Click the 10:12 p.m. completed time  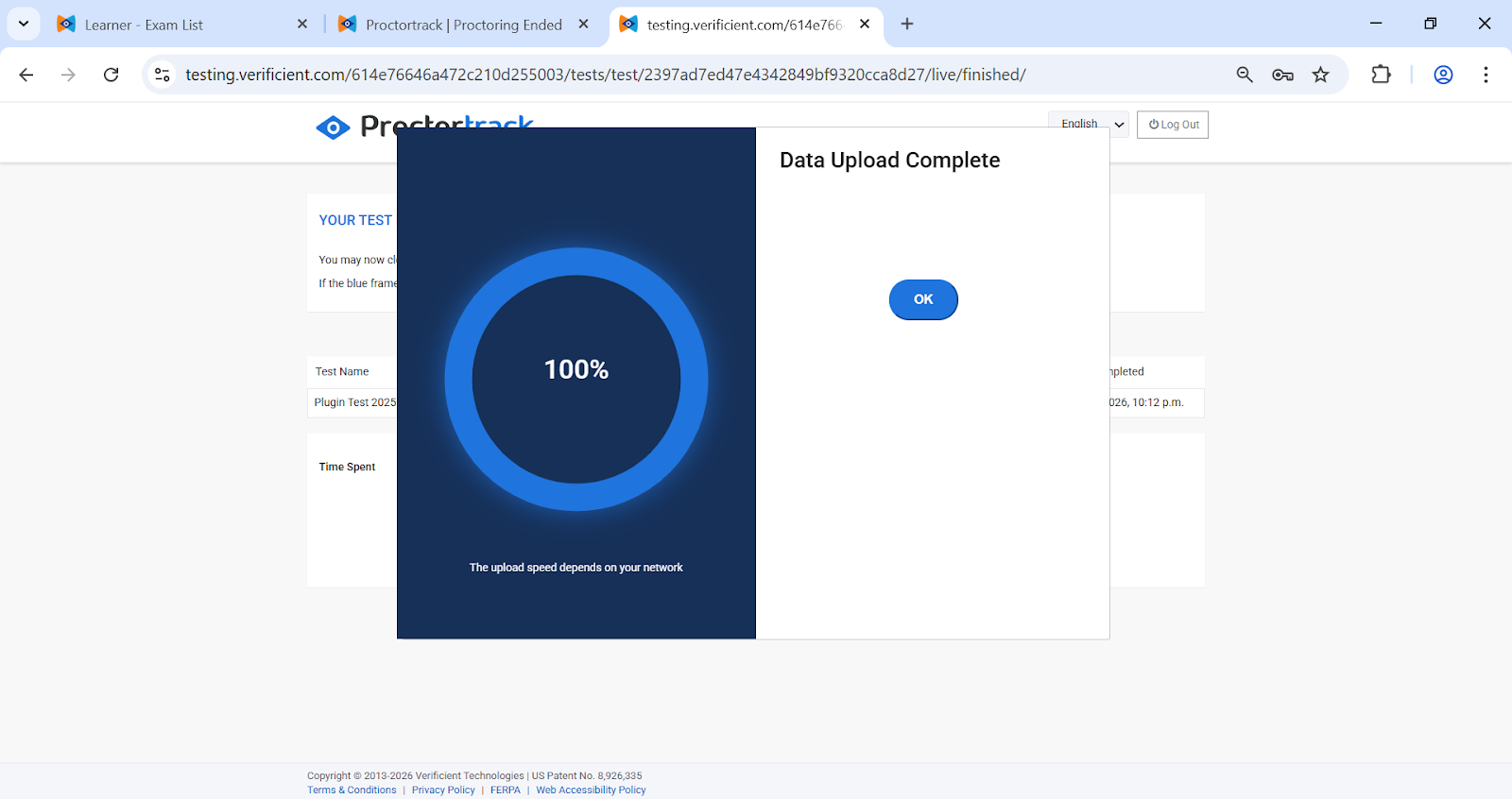click(x=1158, y=402)
